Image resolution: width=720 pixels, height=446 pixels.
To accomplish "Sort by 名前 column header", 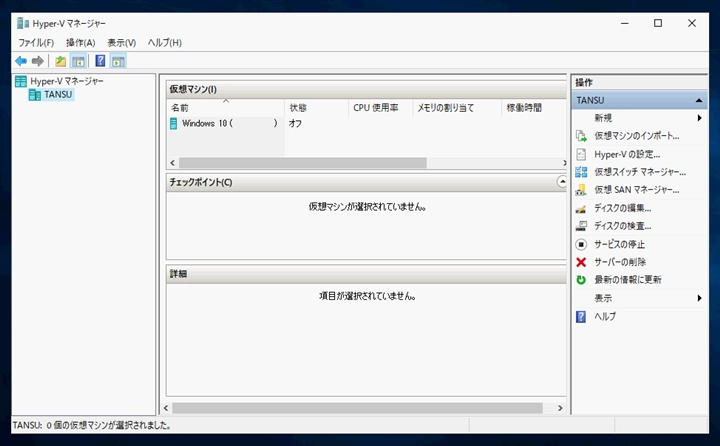I will click(225, 108).
